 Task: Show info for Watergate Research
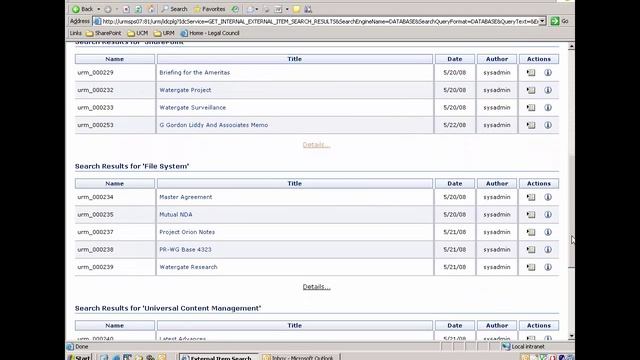(x=548, y=267)
